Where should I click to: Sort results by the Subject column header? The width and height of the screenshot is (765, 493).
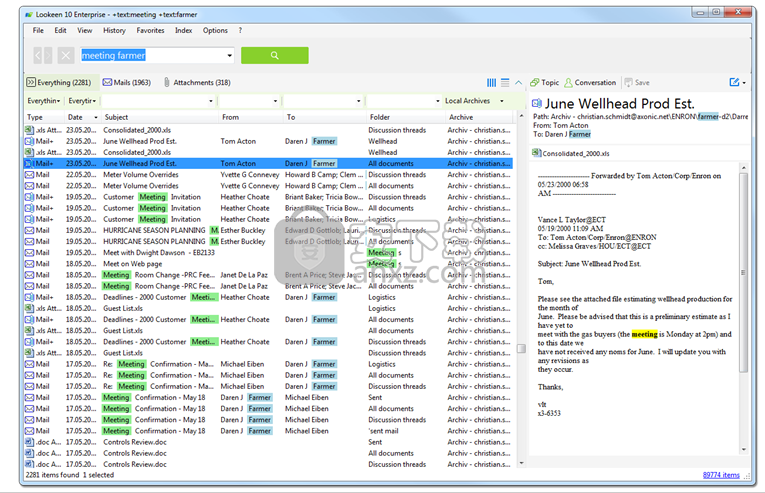coord(159,118)
